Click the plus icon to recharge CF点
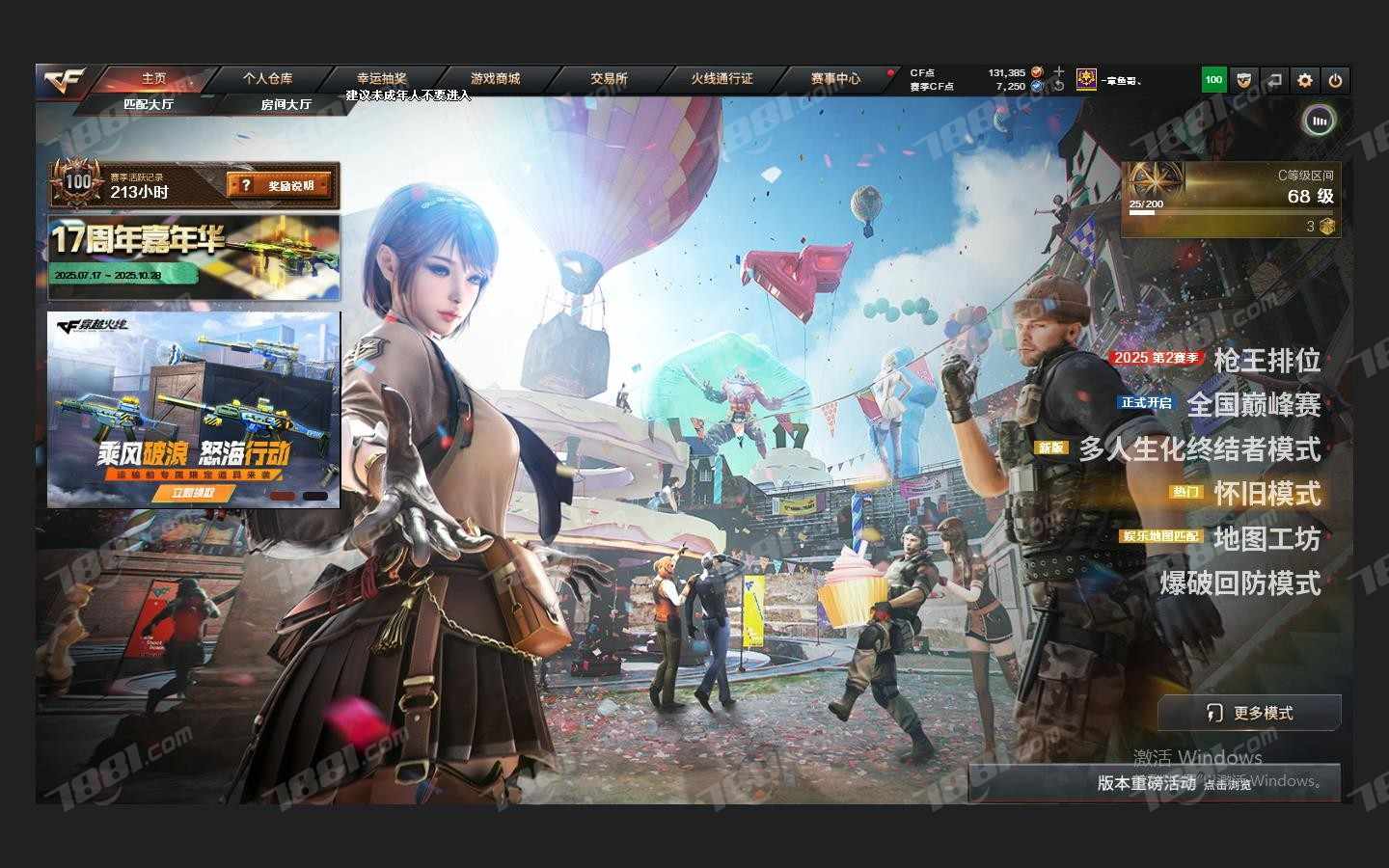Screen dimensions: 1389x868 point(1058,72)
